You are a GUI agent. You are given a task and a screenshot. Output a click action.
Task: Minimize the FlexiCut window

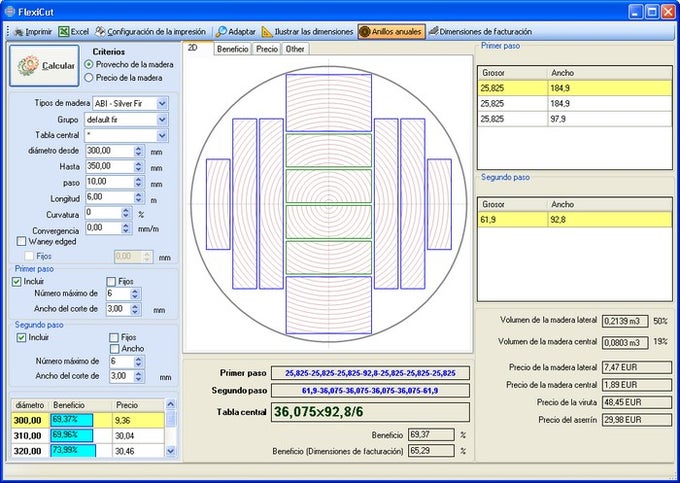[x=636, y=12]
